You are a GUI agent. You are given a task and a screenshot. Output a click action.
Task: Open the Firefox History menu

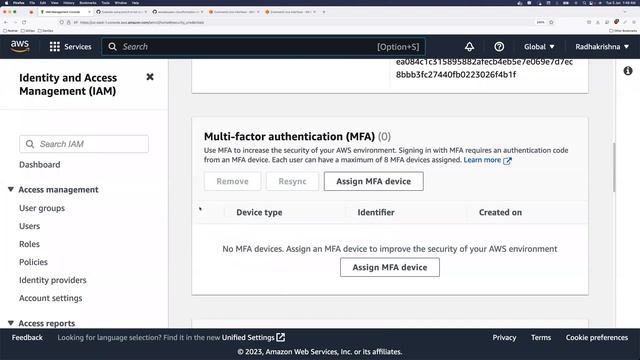[69, 2]
